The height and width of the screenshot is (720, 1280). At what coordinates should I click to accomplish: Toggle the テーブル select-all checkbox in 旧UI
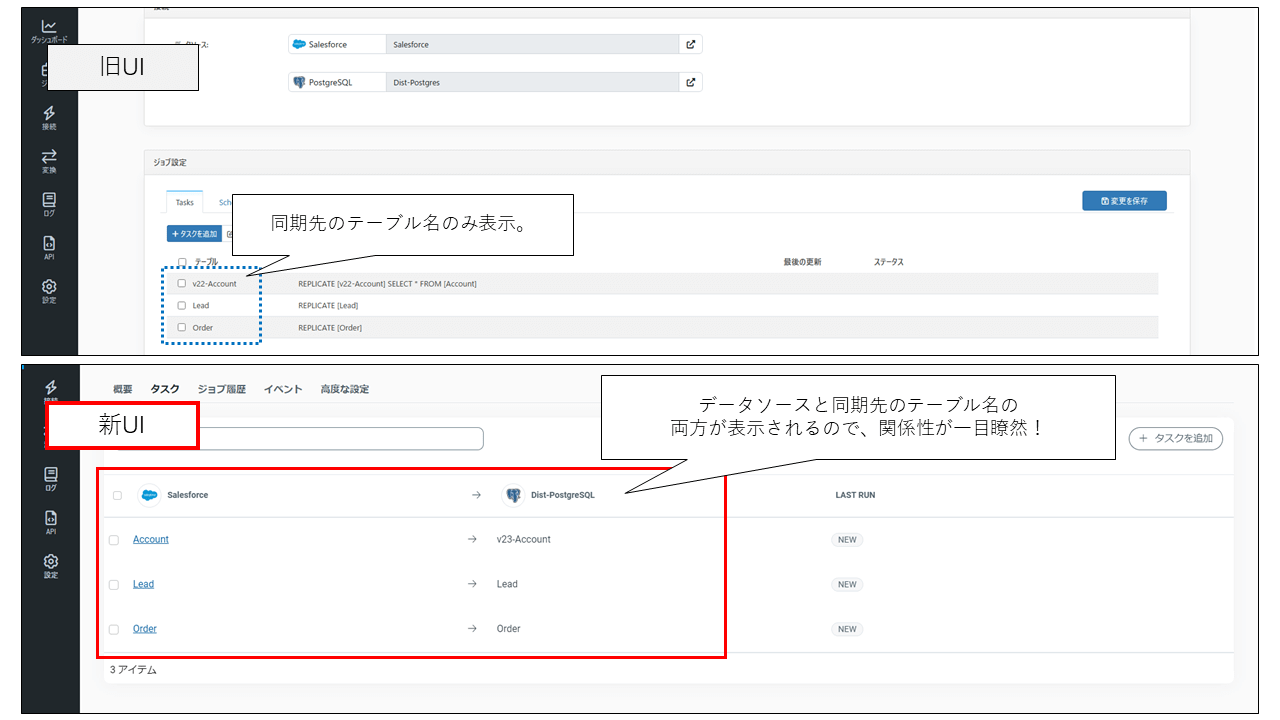pos(182,261)
